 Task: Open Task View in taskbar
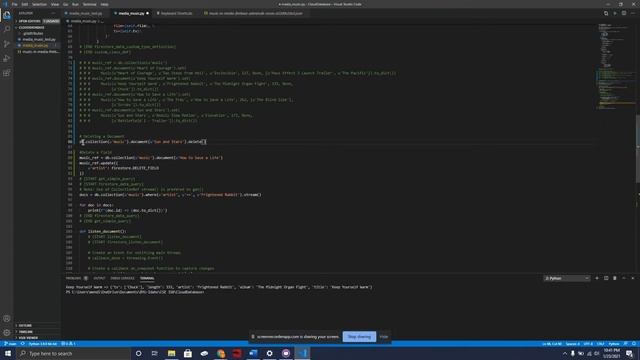coord(155,353)
